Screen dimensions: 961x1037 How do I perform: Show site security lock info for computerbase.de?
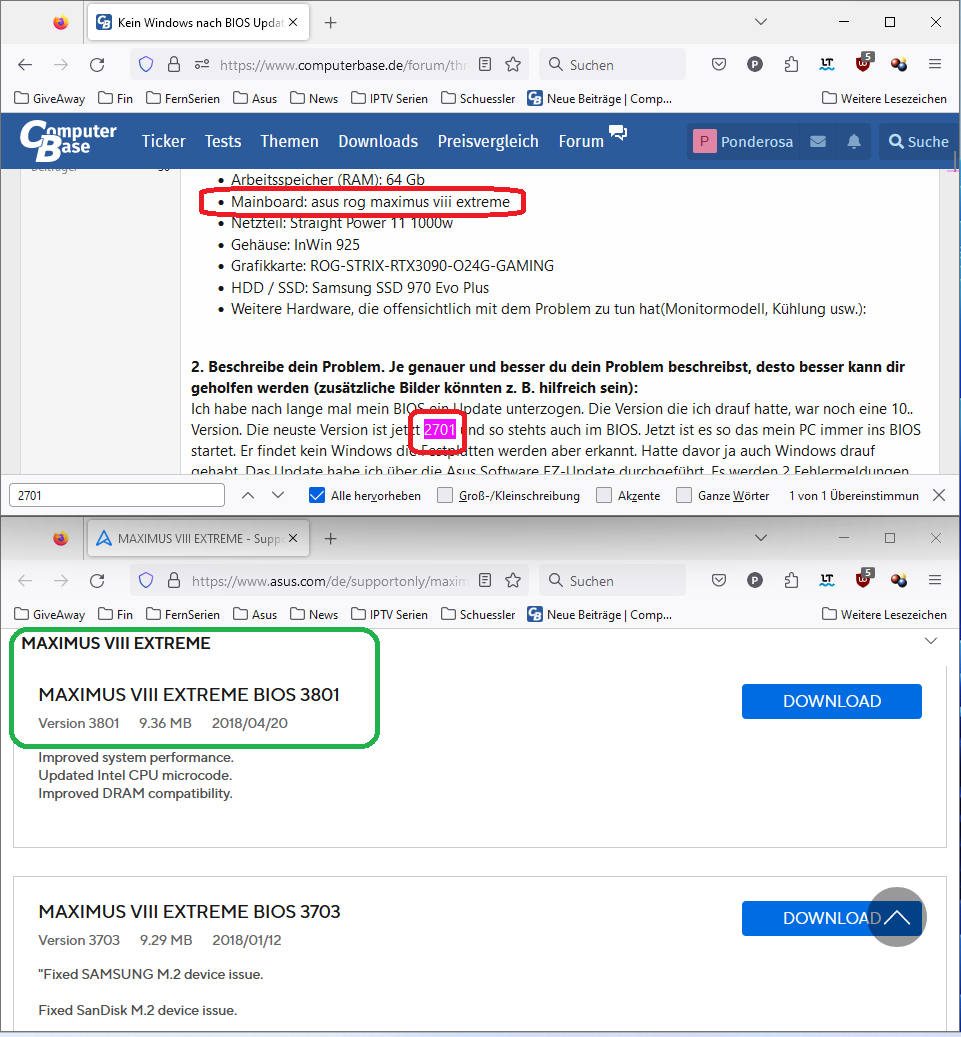(x=174, y=64)
